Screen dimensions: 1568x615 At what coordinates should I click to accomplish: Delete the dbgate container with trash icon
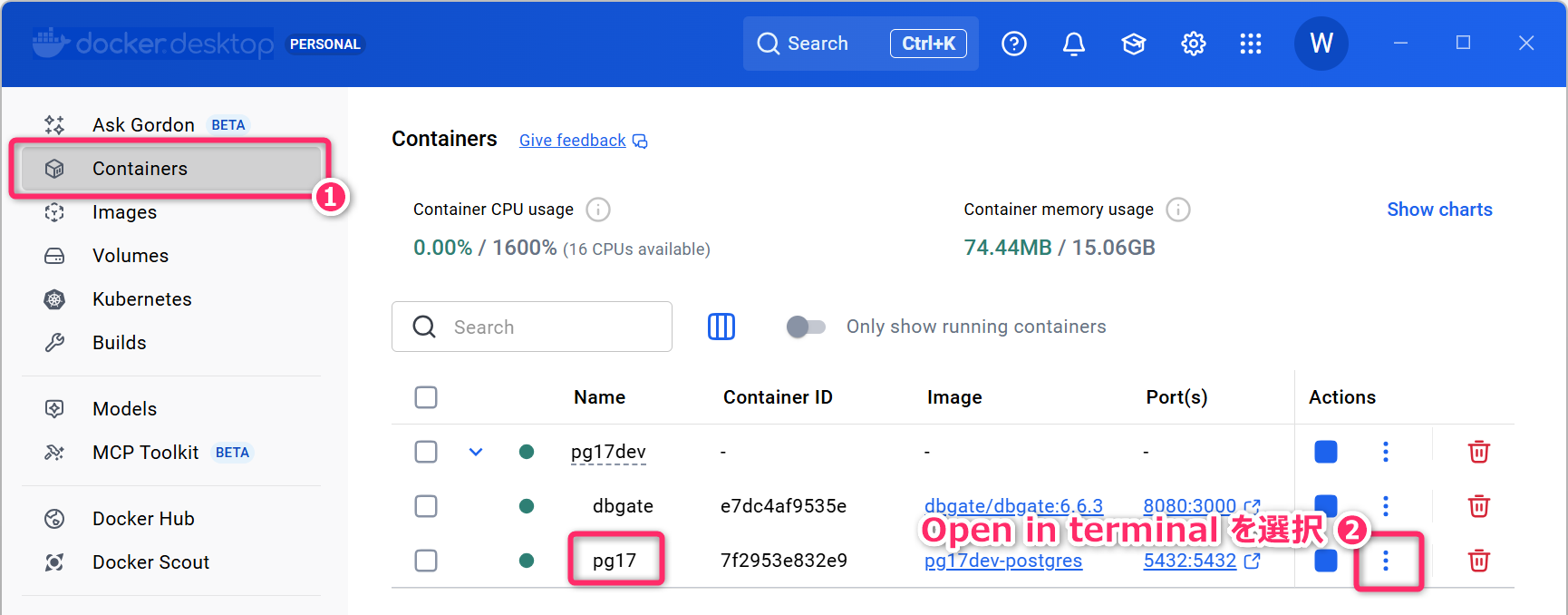1478,506
